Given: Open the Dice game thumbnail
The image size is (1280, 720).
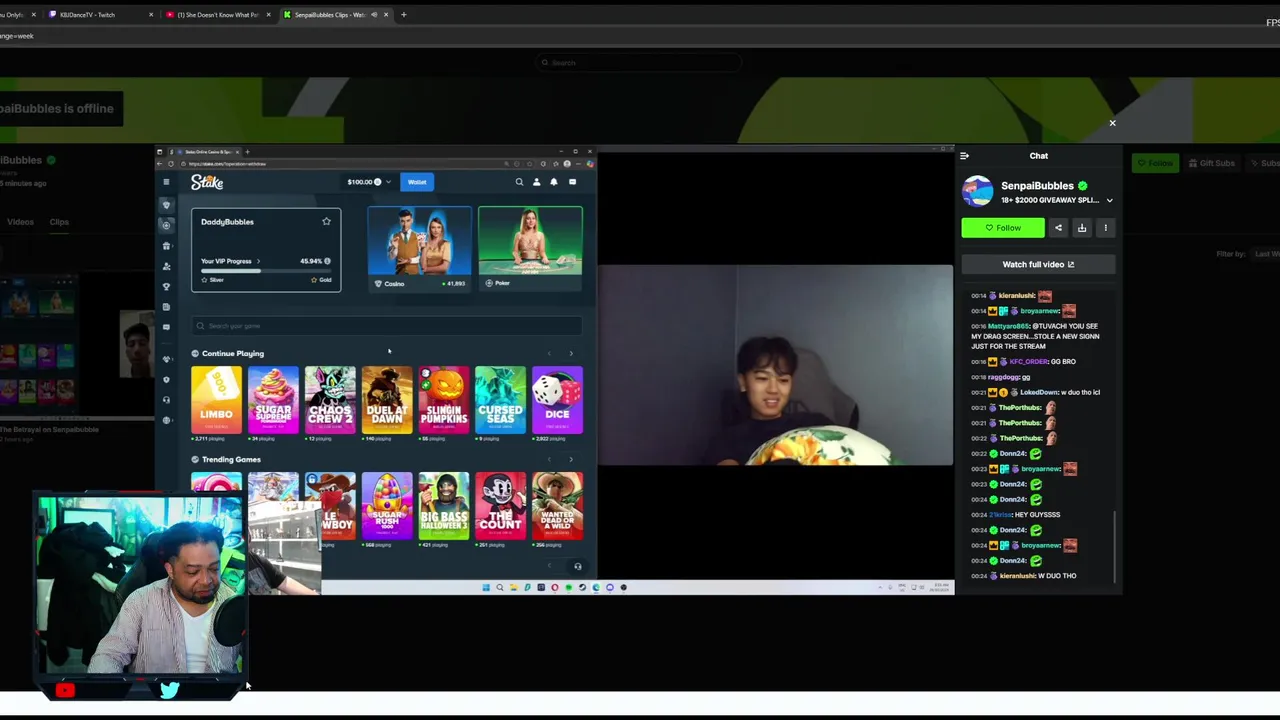Looking at the screenshot, I should (x=557, y=400).
